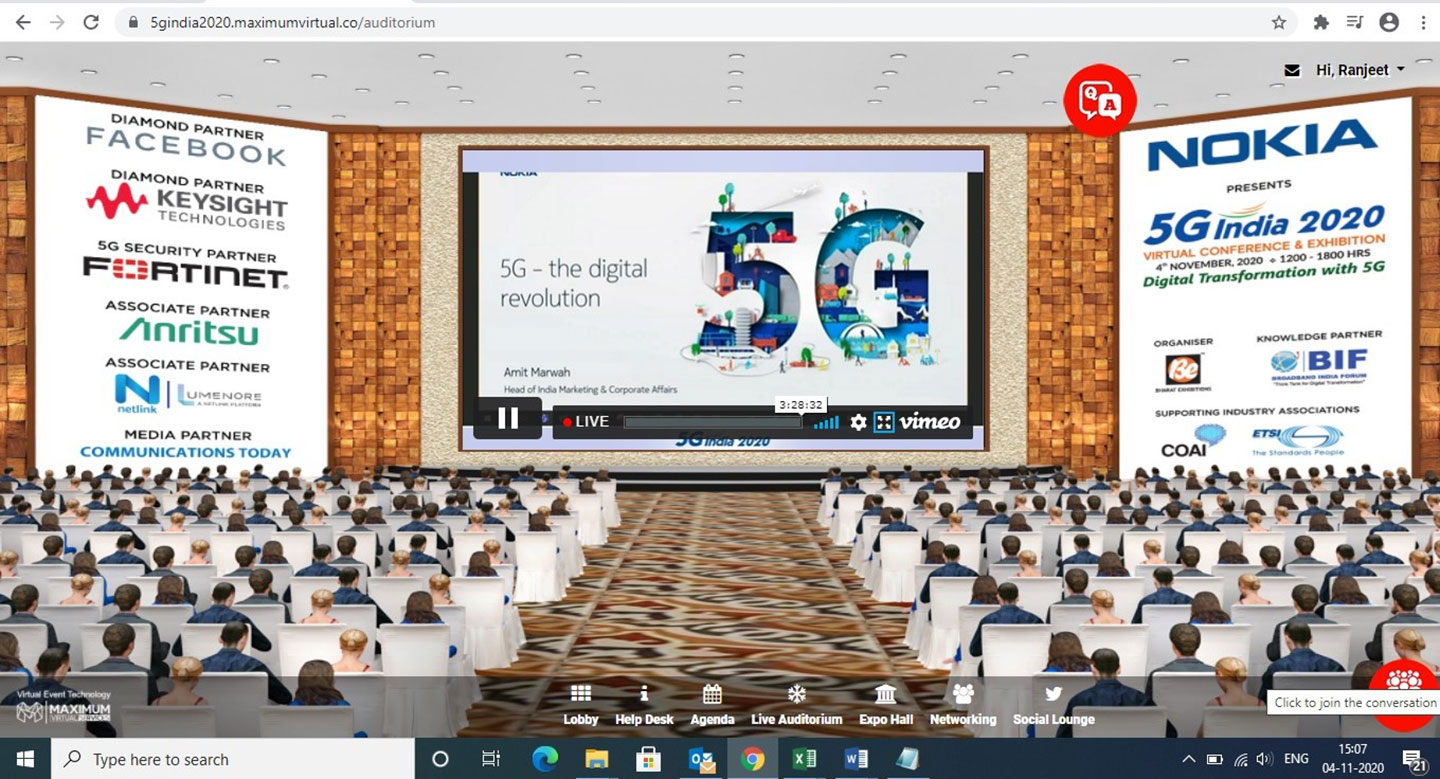The height and width of the screenshot is (779, 1440).
Task: Click the Fortinet security partner logo
Action: [186, 271]
